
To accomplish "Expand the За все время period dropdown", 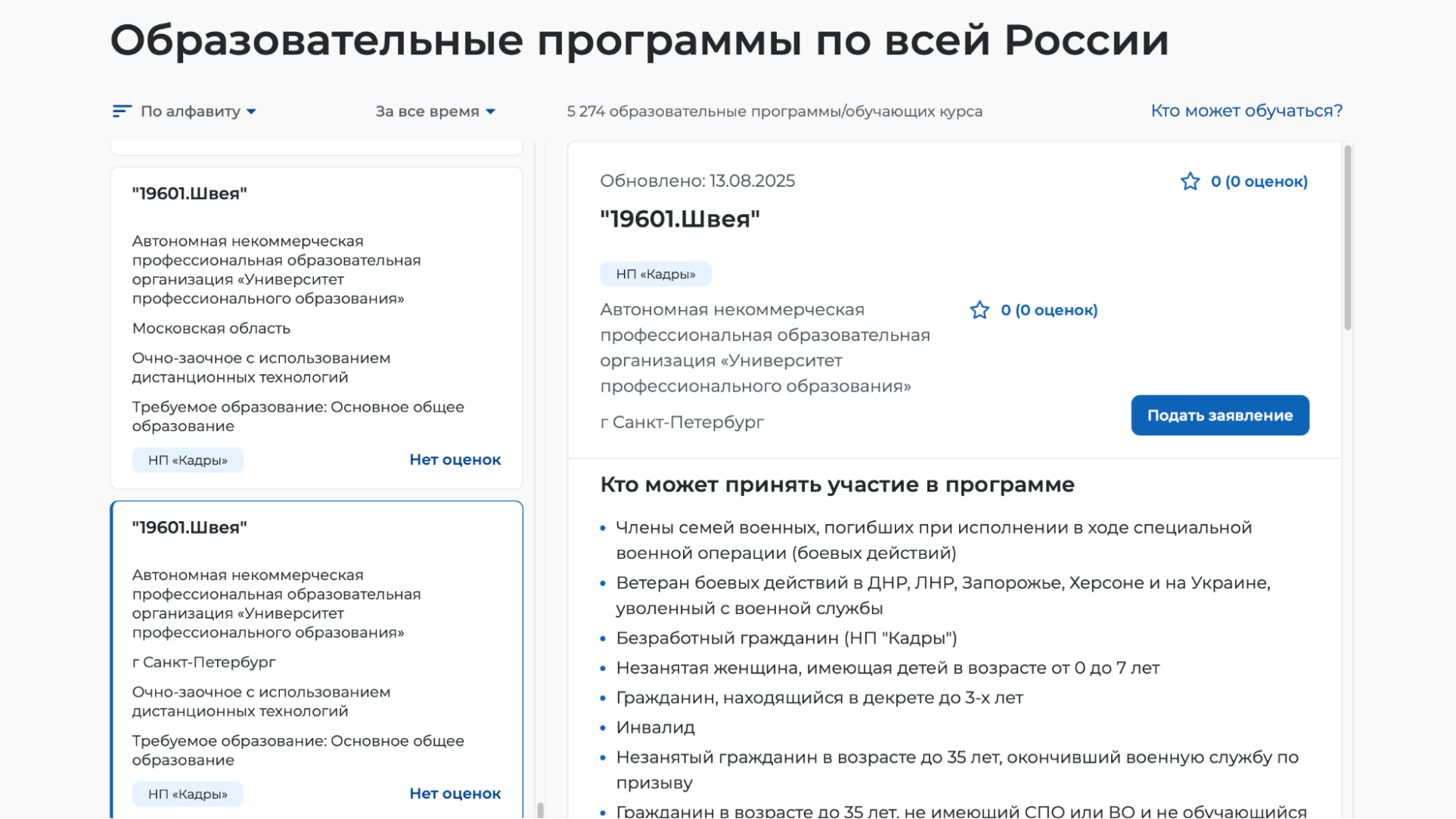I will point(435,111).
